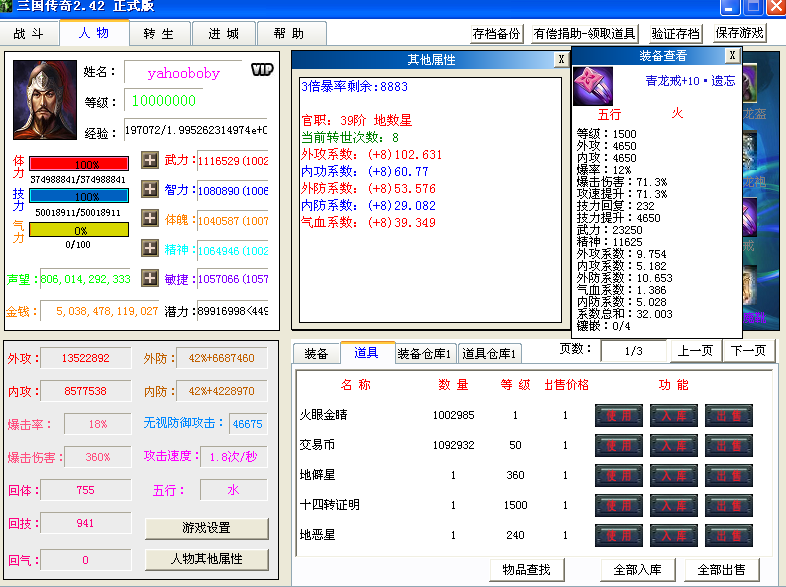Select the 装备仓库1 tab

[424, 353]
